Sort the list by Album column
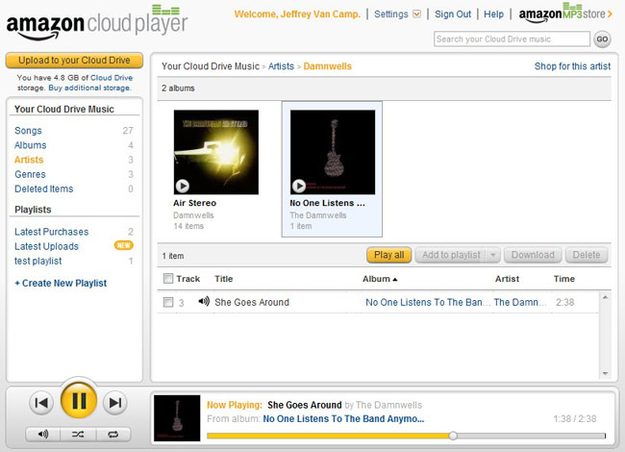Image resolution: width=625 pixels, height=452 pixels. tap(379, 279)
